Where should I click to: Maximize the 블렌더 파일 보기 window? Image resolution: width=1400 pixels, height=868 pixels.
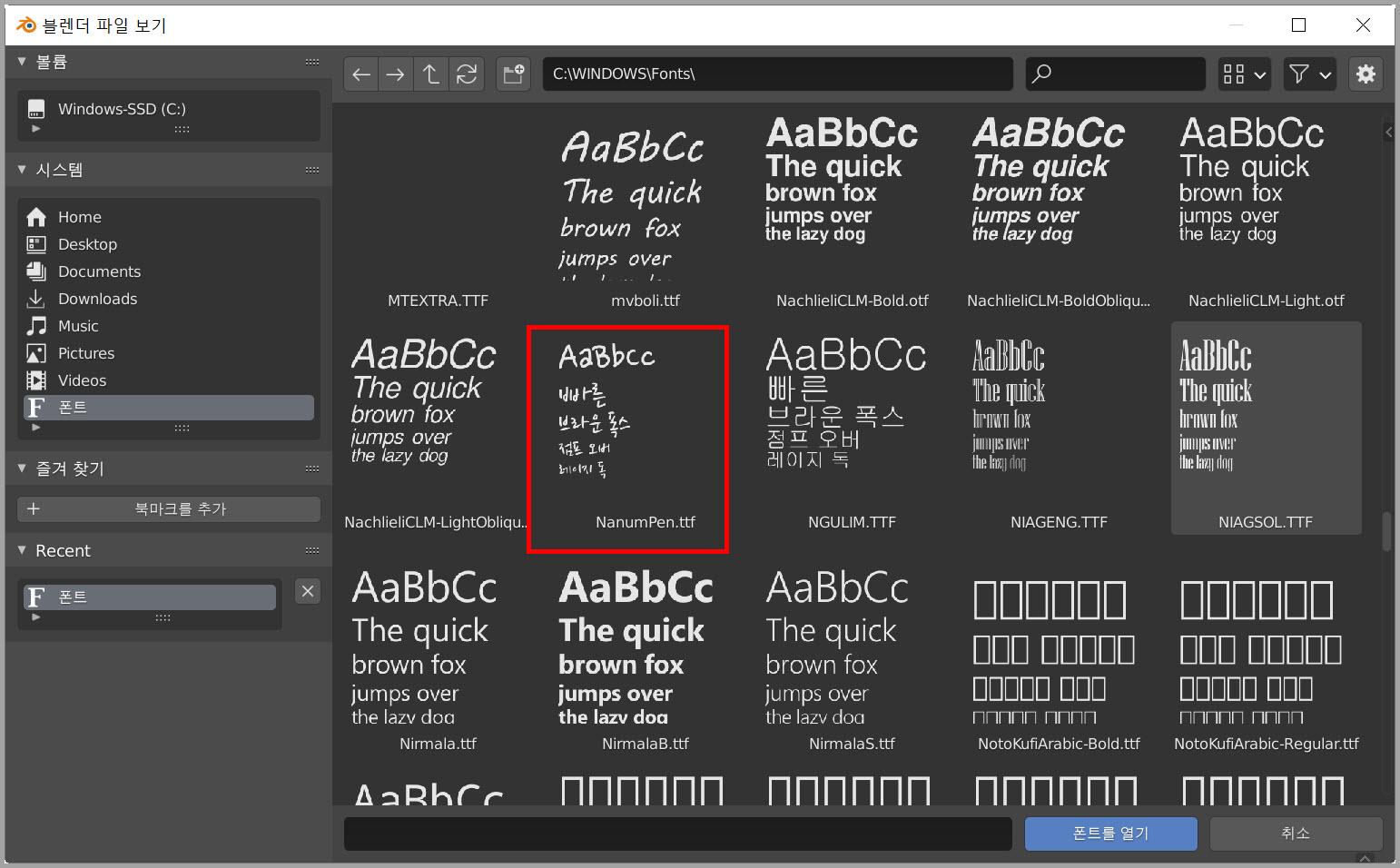pos(1299,25)
